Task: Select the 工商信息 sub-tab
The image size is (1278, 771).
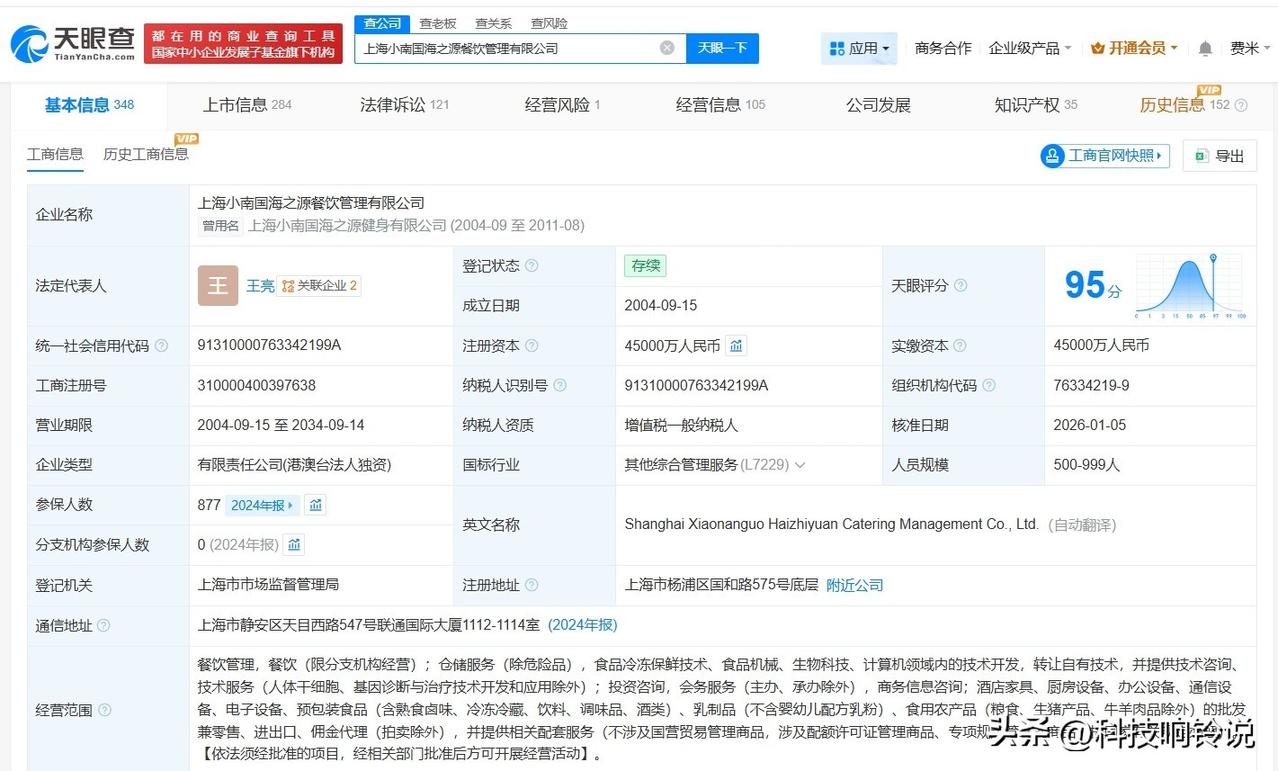Action: [x=55, y=154]
